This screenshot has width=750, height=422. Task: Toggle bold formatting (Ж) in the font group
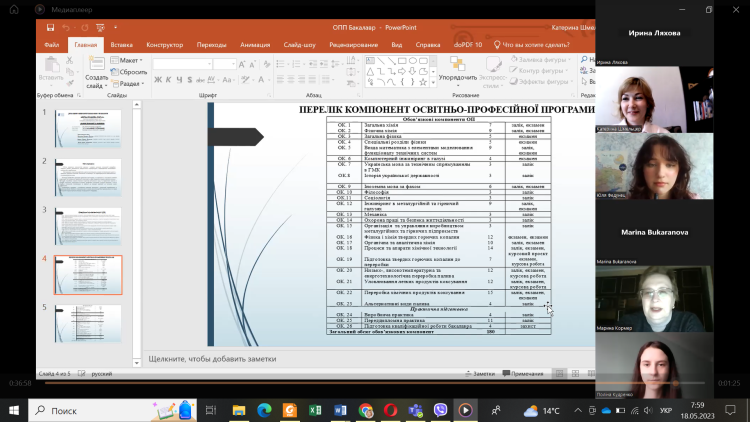pyautogui.click(x=157, y=79)
